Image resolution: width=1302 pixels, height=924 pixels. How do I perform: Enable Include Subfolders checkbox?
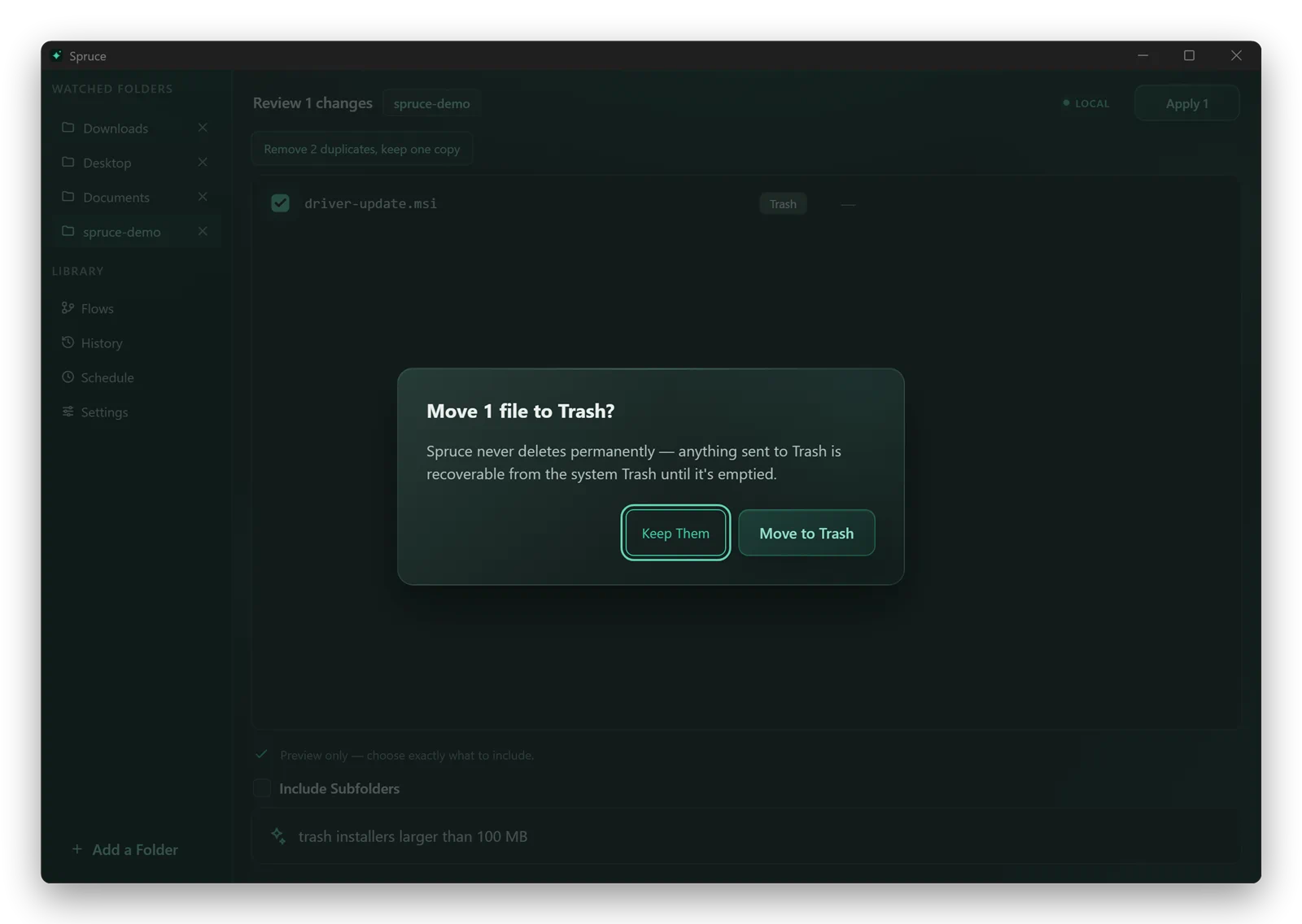click(x=262, y=788)
